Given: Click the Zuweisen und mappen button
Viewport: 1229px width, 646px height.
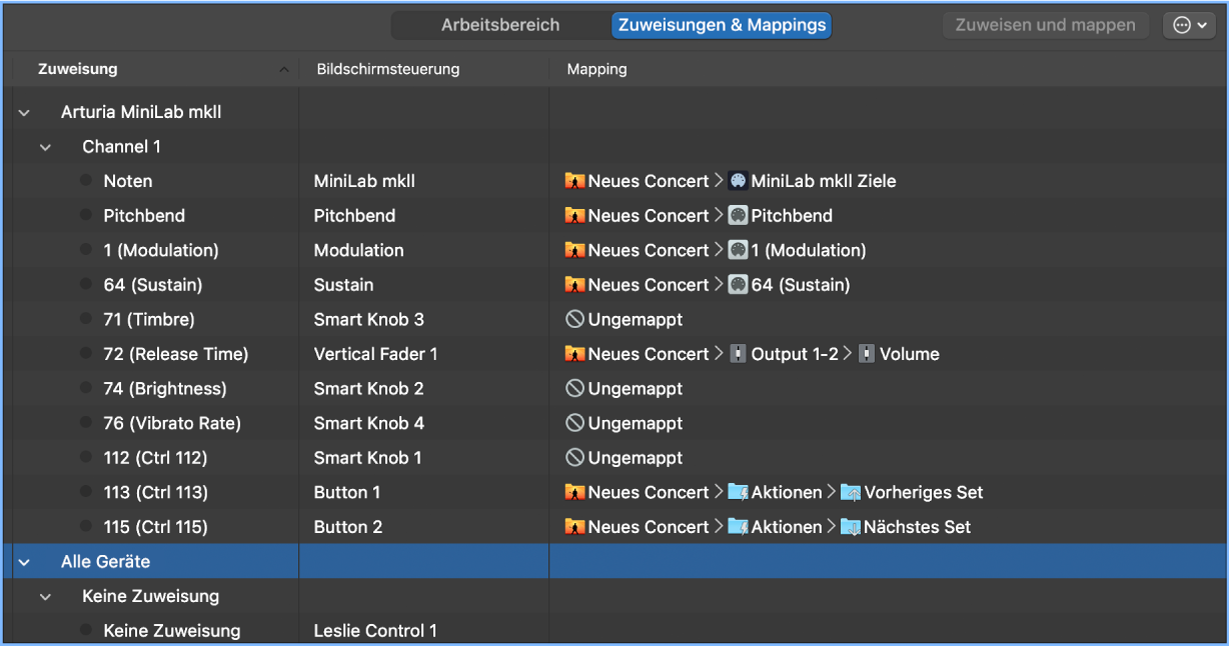Looking at the screenshot, I should click(1045, 24).
